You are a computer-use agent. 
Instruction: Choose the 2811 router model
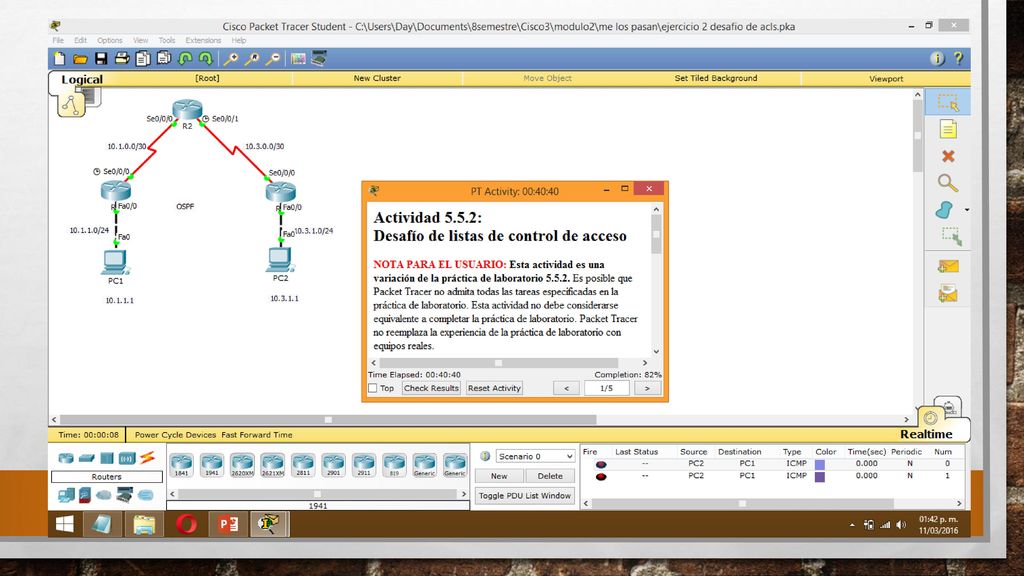[x=303, y=464]
